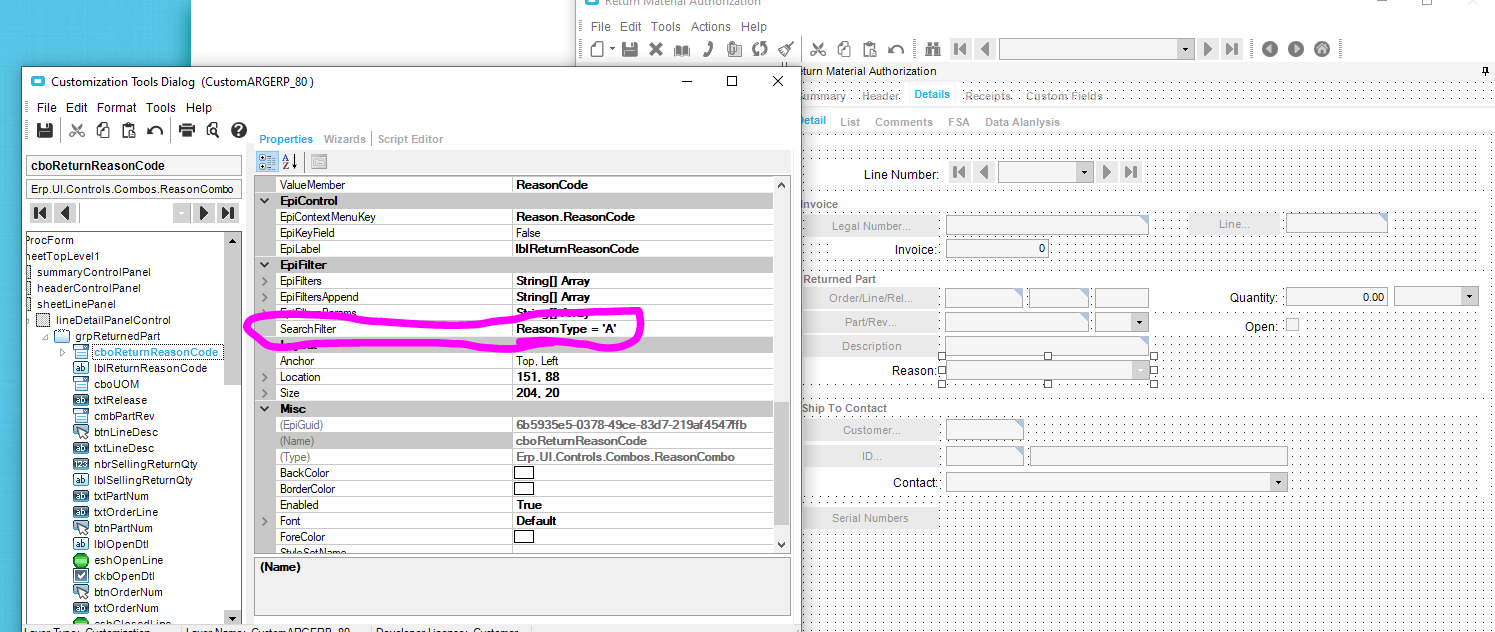Undo icon in Customization Tools Dialog toolbar
The width and height of the screenshot is (1495, 632).
pos(155,130)
